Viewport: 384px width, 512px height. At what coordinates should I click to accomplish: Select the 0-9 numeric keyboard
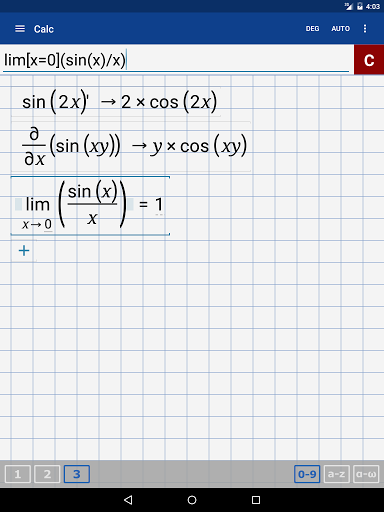[x=307, y=474]
